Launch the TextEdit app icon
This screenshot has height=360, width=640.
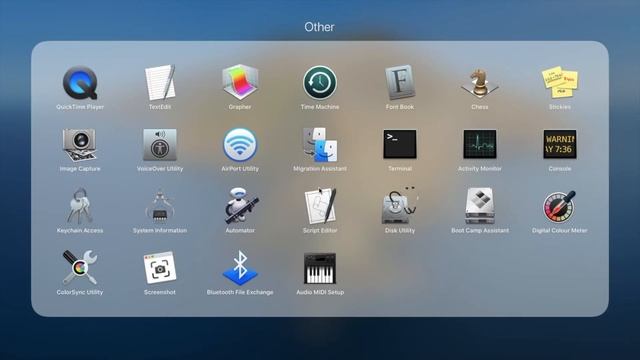(160, 82)
